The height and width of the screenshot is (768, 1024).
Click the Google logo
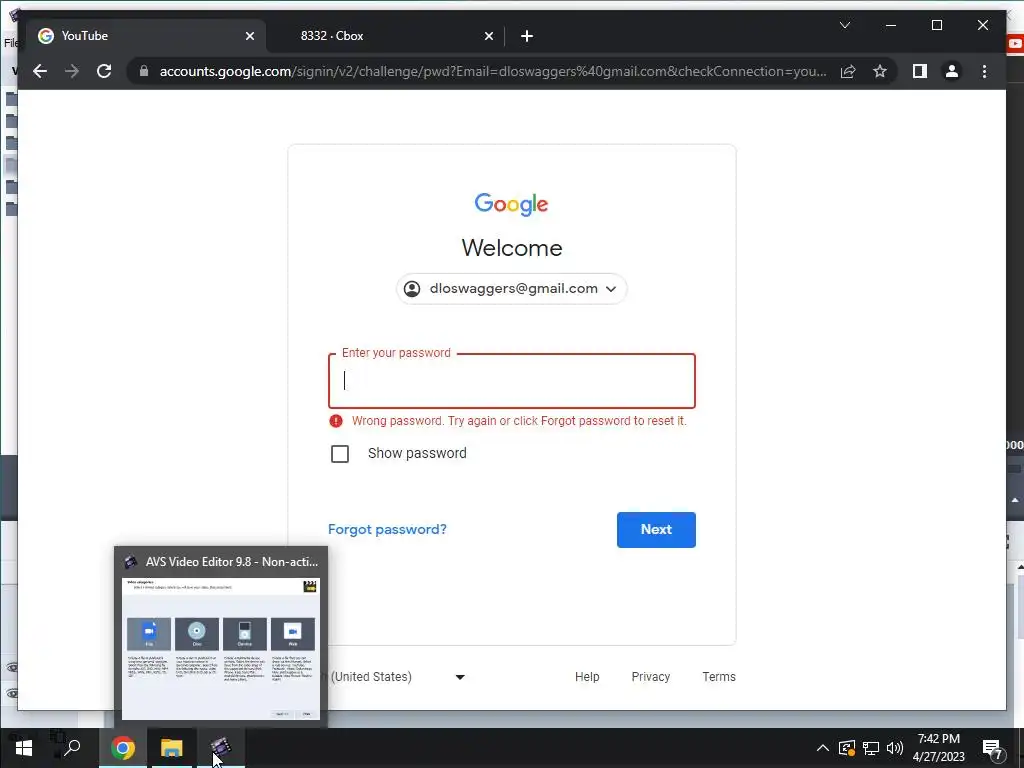(511, 204)
